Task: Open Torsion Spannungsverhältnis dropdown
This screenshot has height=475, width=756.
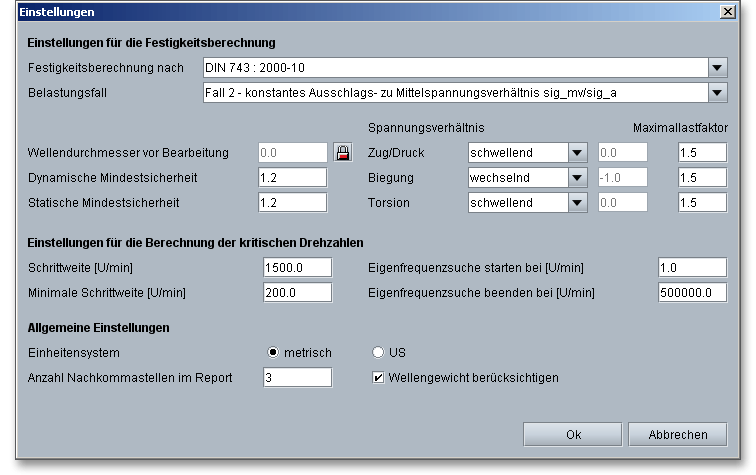Action: coord(577,202)
